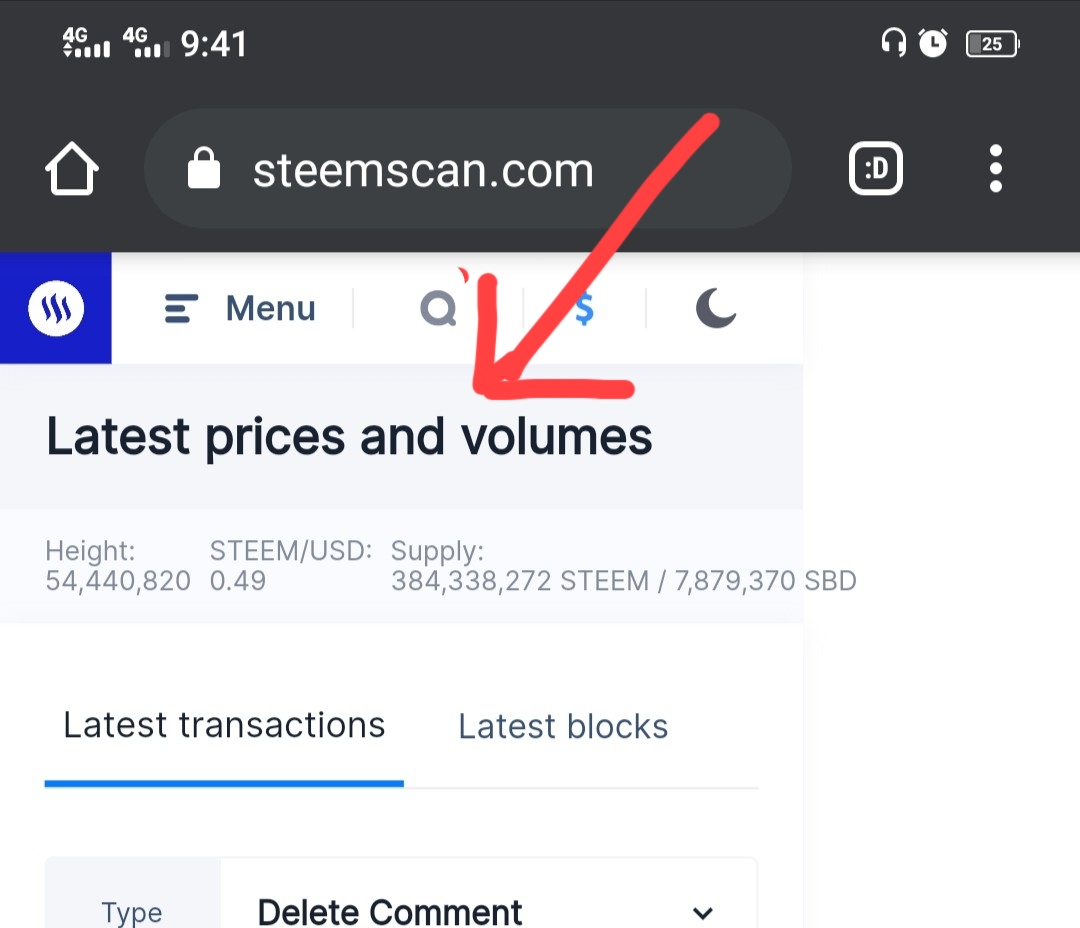This screenshot has height=928, width=1080.
Task: Tap the battery indicator in status bar
Action: 993,44
